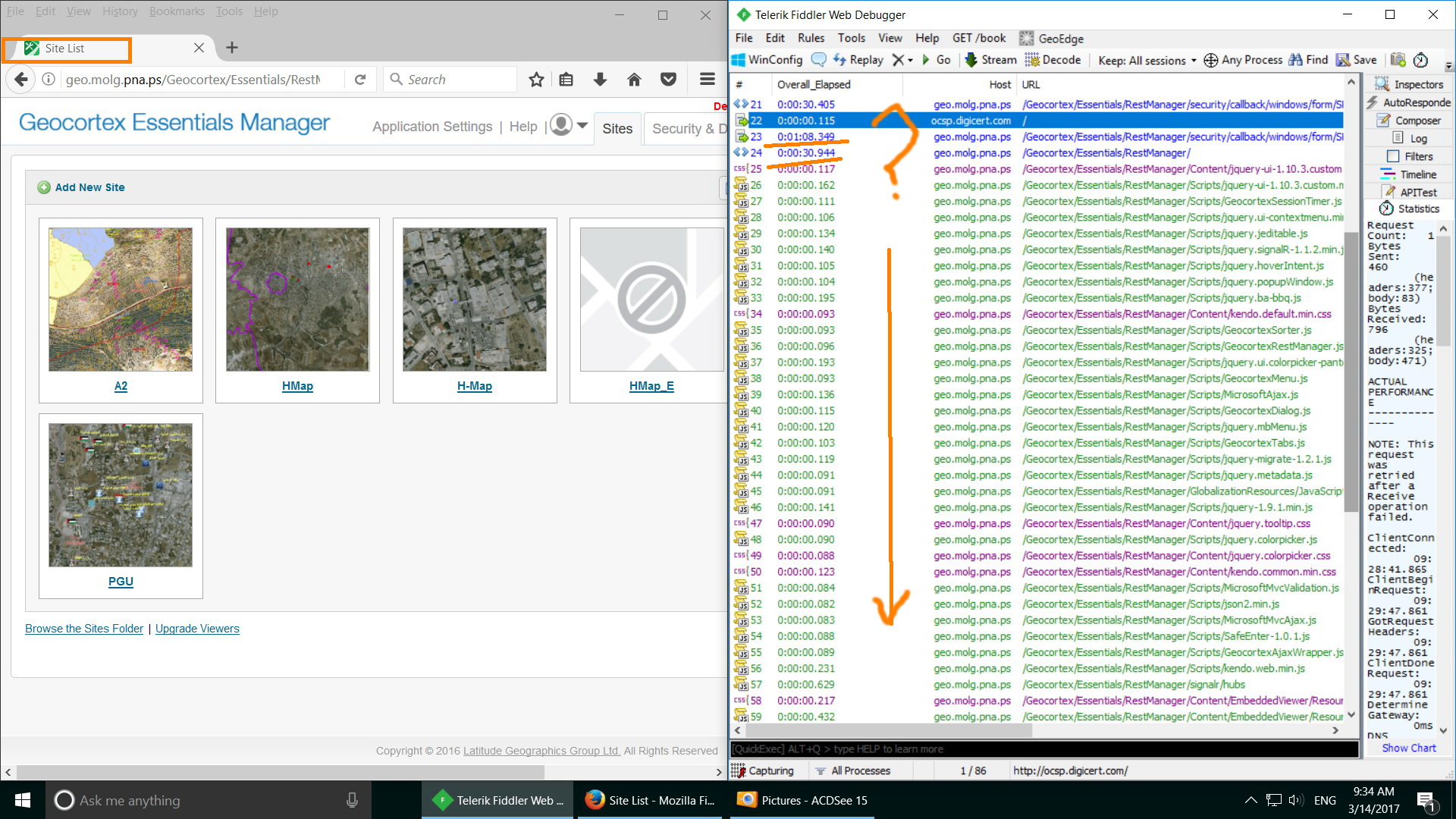Toggle All Processes filter in Fiddler status bar
The height and width of the screenshot is (819, 1456).
pyautogui.click(x=852, y=770)
